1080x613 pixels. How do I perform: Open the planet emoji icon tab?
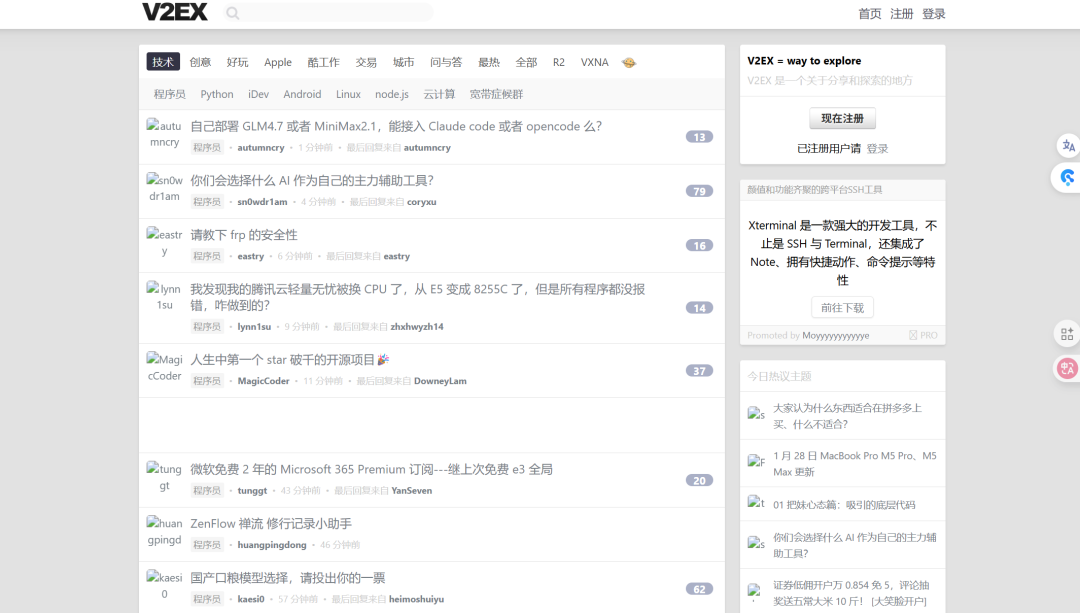[628, 62]
